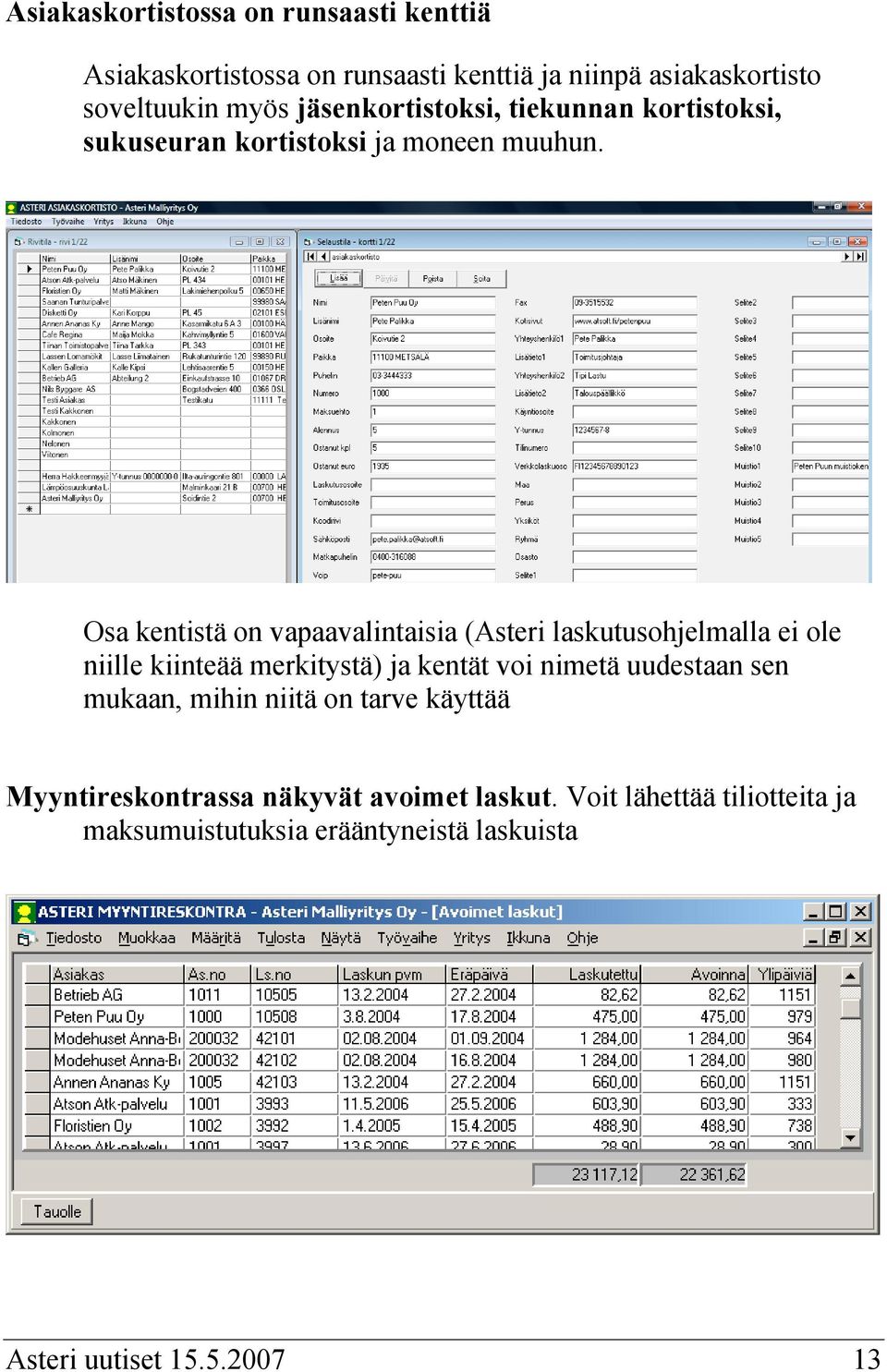The height and width of the screenshot is (1372, 887).
Task: Click new-row asterisk marker in Rivitila grid
Action: click(29, 509)
